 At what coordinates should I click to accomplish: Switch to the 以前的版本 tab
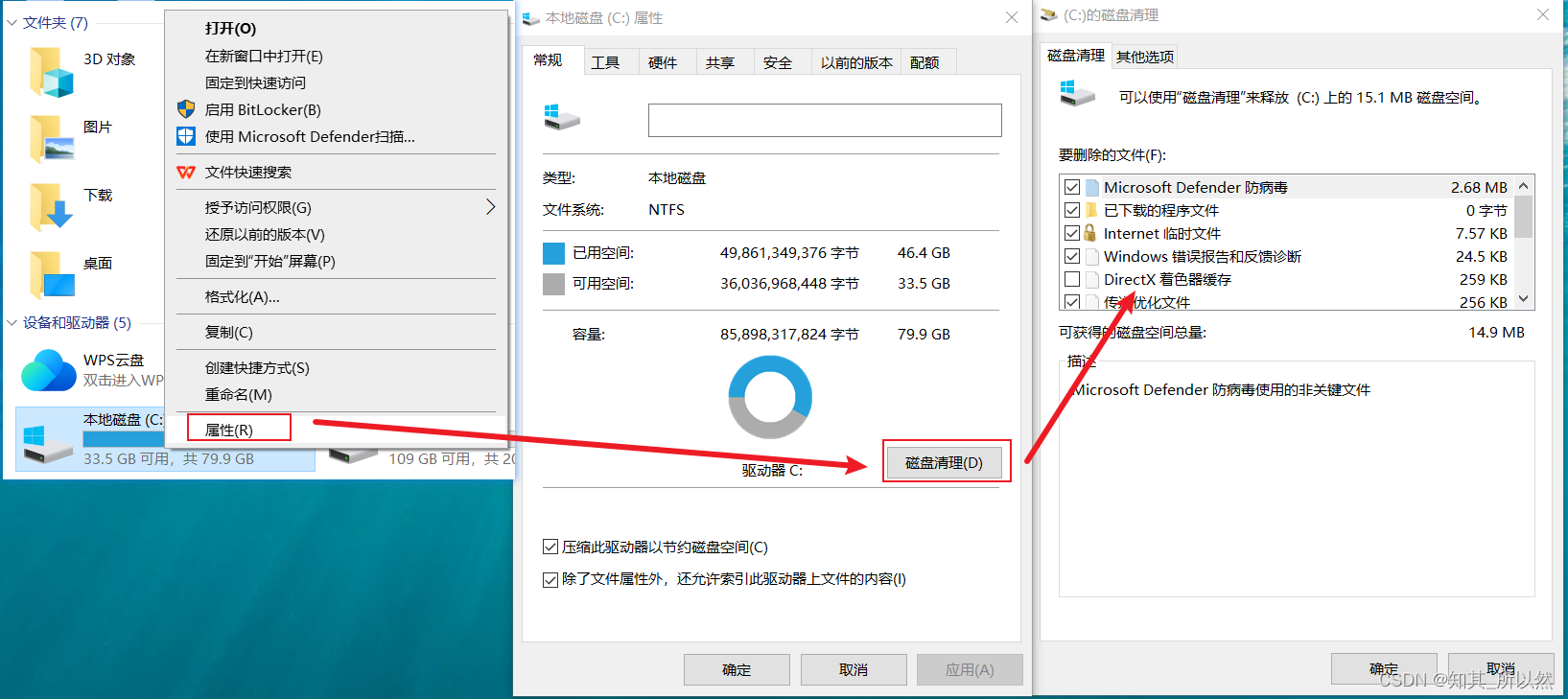(x=856, y=62)
